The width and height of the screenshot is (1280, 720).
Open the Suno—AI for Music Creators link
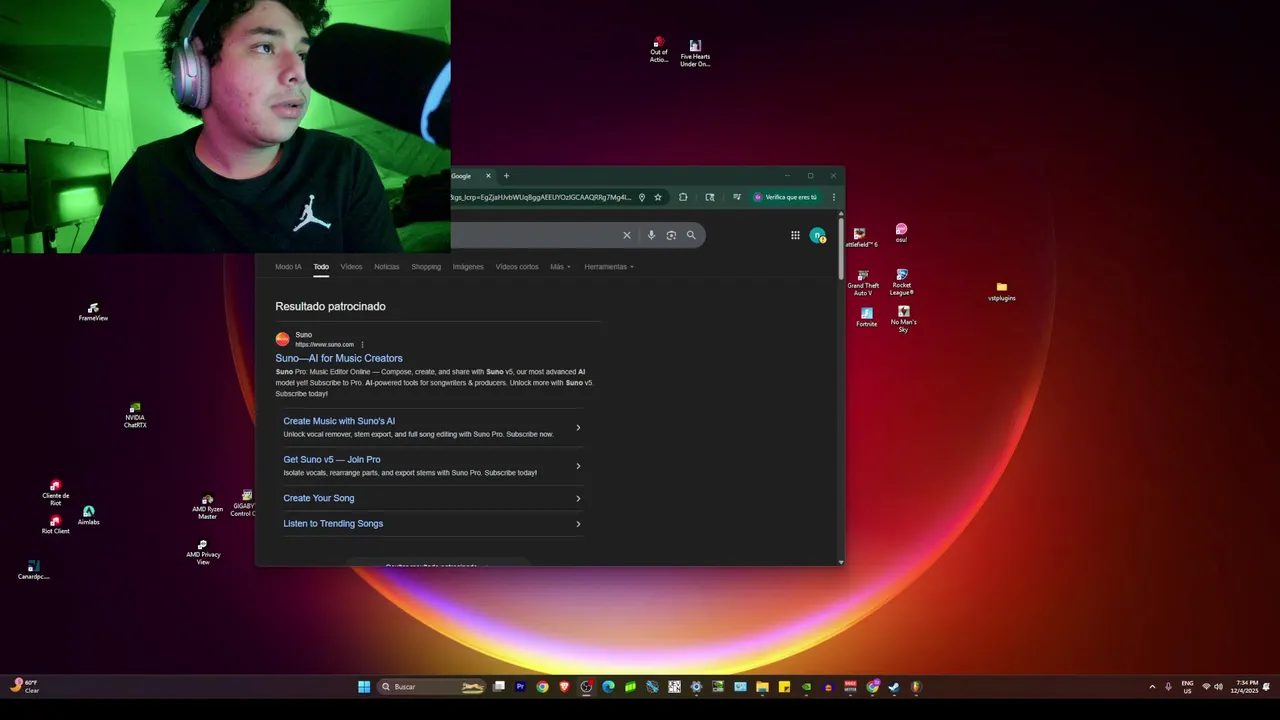click(339, 358)
